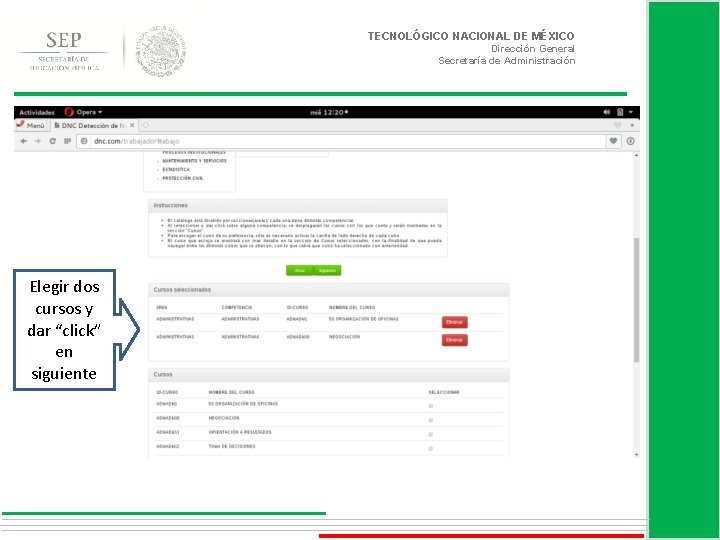
Task: Click the scrollbar up arrow
Action: [636, 156]
